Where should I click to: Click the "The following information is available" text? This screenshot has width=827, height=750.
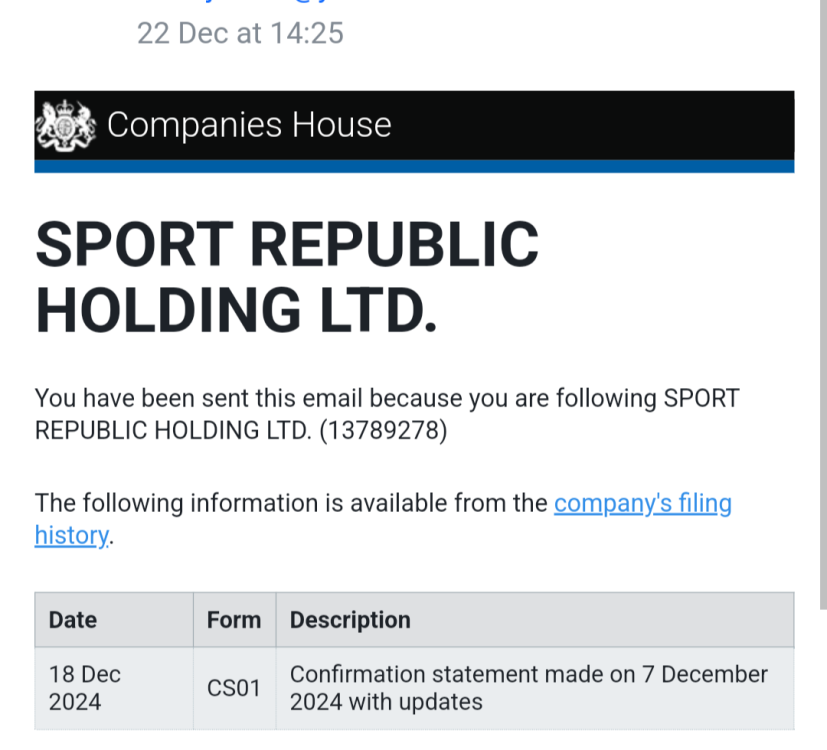[x=290, y=503]
